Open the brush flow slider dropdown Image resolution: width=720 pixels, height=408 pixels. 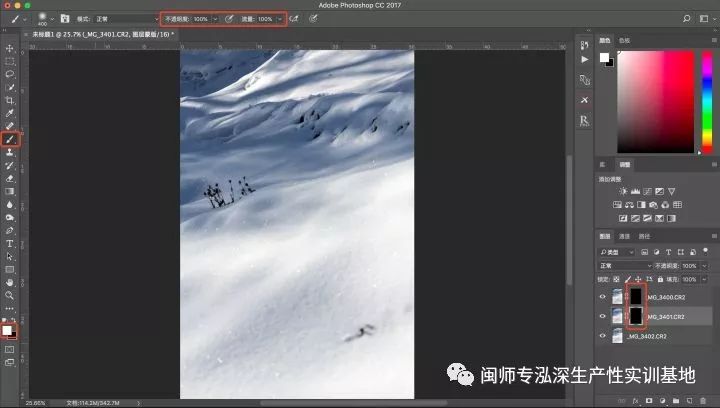pos(279,19)
